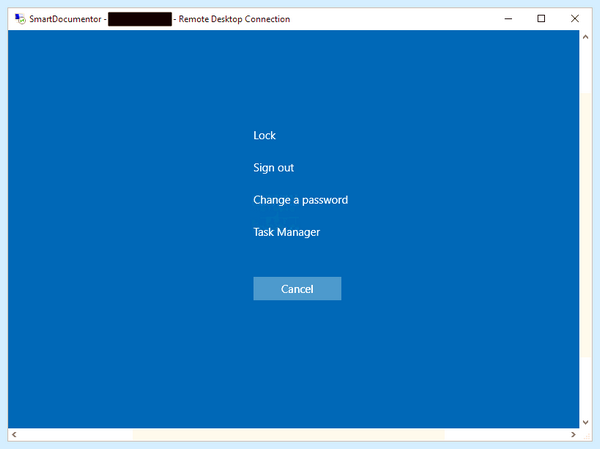The height and width of the screenshot is (449, 600).
Task: Close the Remote Desktop Connection window
Action: pyautogui.click(x=574, y=19)
